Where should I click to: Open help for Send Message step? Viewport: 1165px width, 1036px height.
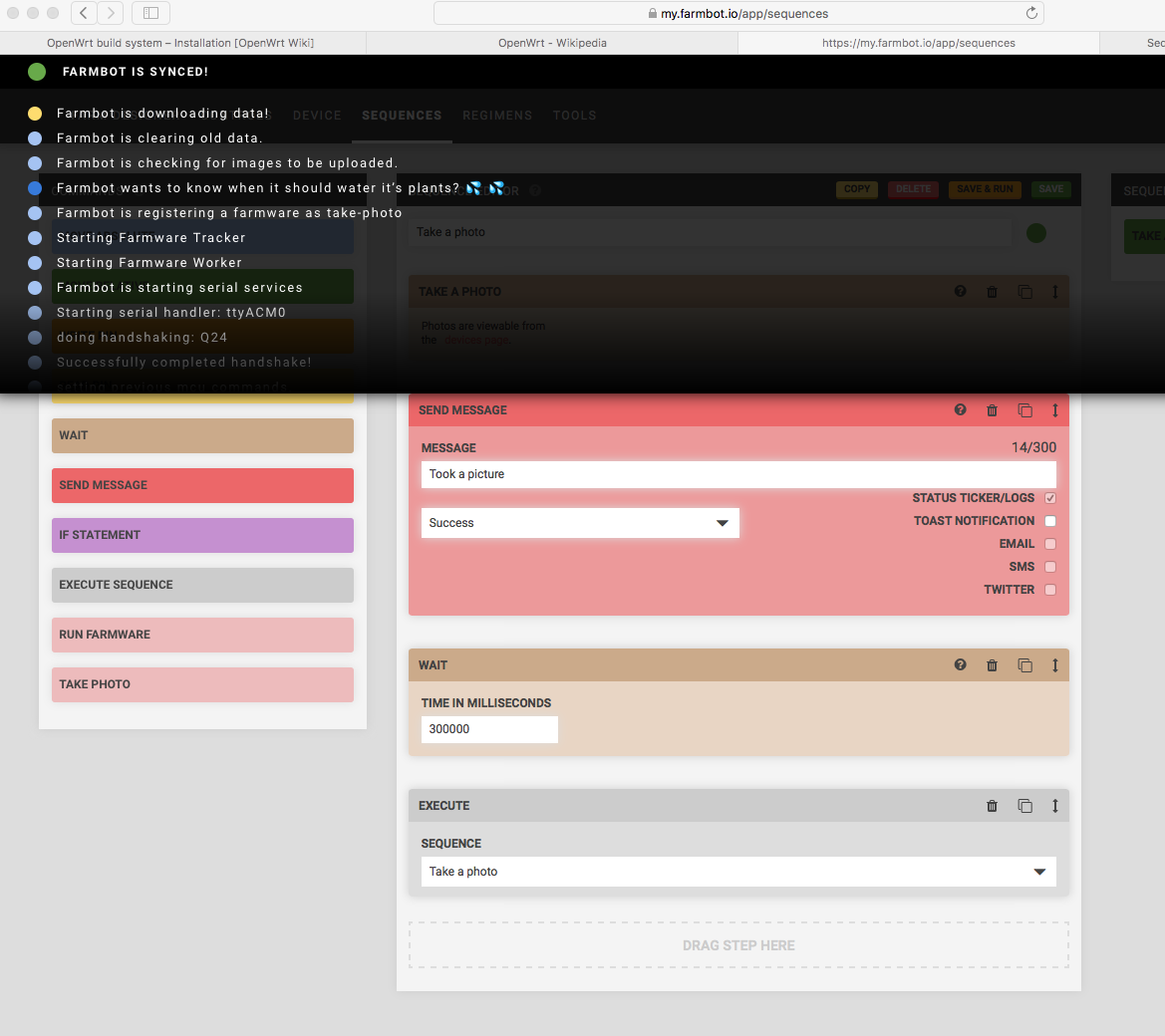960,410
